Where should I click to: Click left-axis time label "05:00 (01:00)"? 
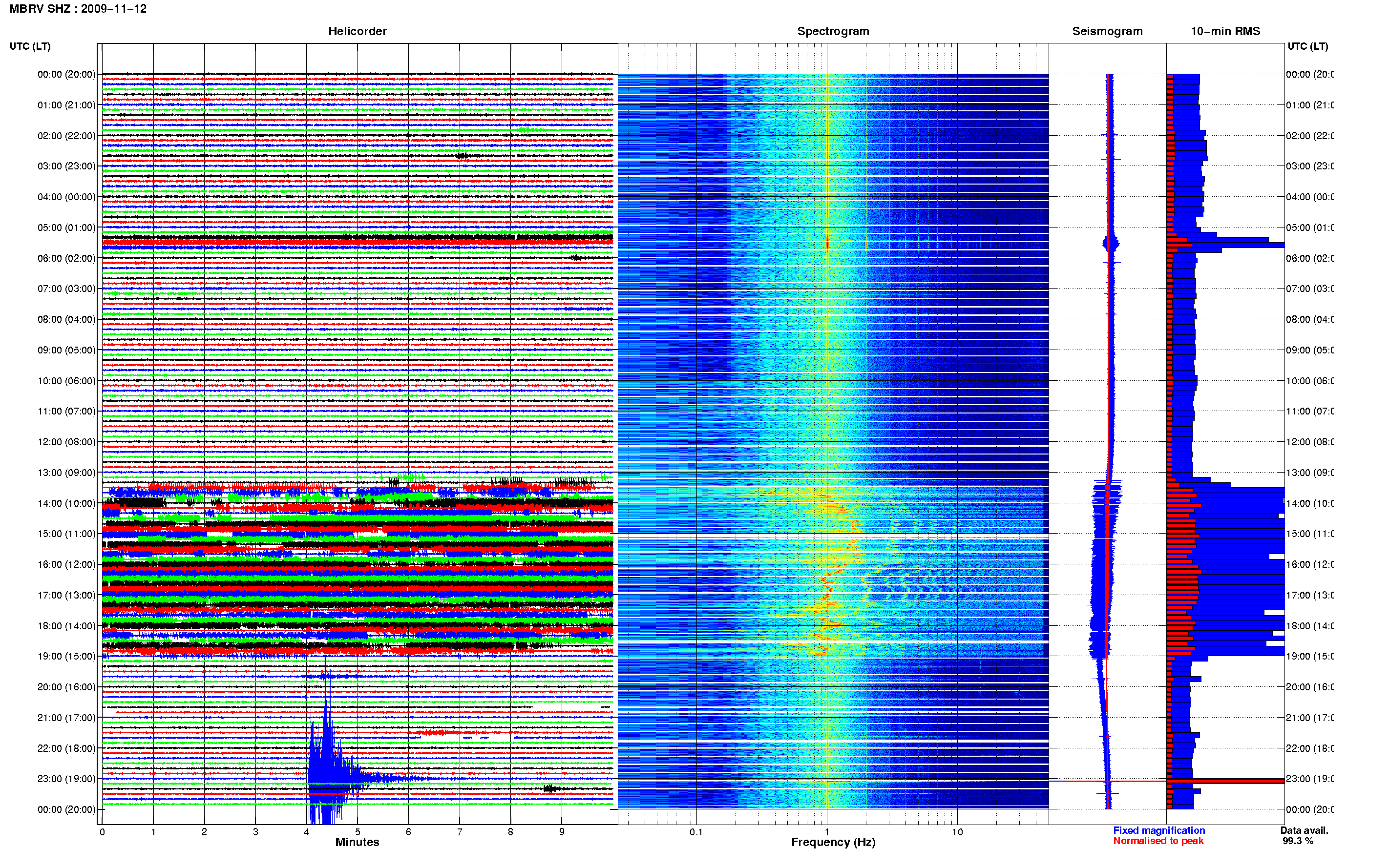66,227
